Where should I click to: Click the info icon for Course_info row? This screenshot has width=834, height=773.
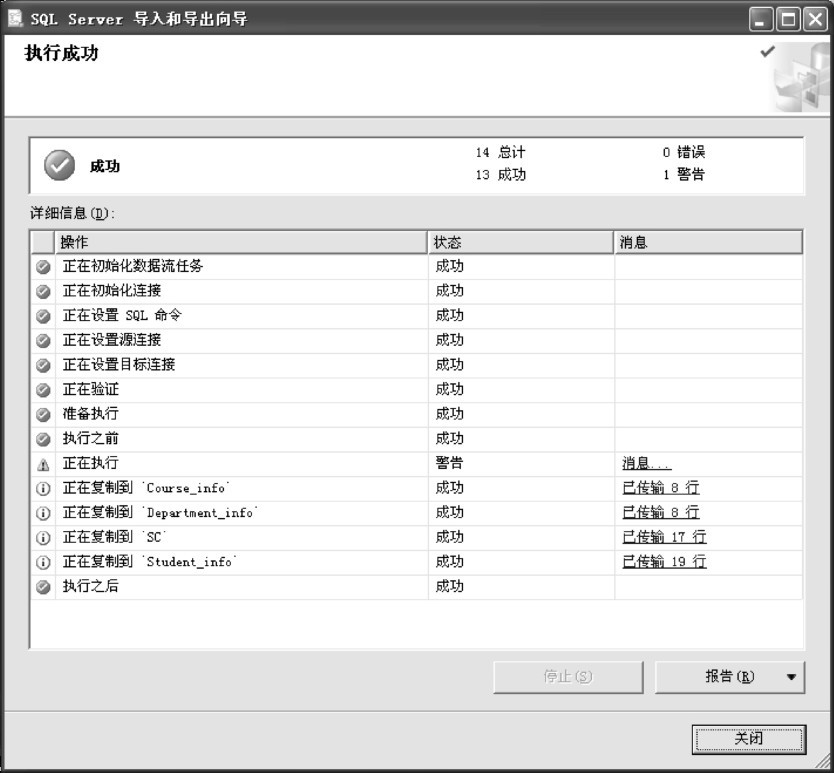click(x=43, y=488)
